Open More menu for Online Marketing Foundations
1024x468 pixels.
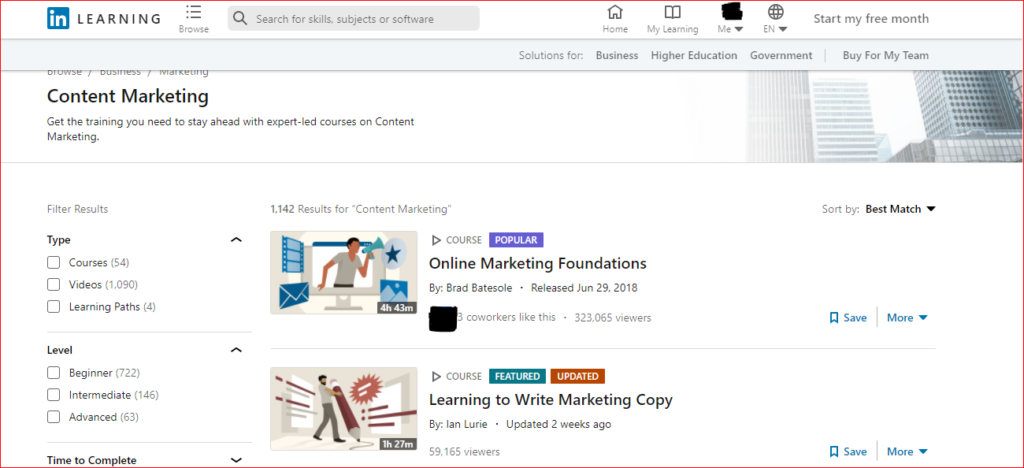[907, 318]
